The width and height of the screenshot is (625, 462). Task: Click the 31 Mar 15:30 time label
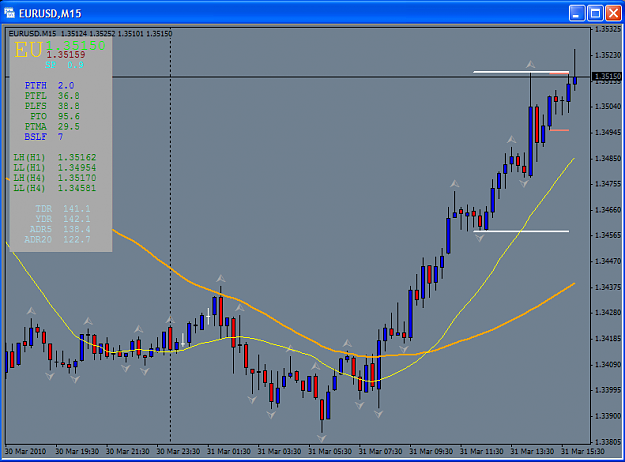coord(583,452)
